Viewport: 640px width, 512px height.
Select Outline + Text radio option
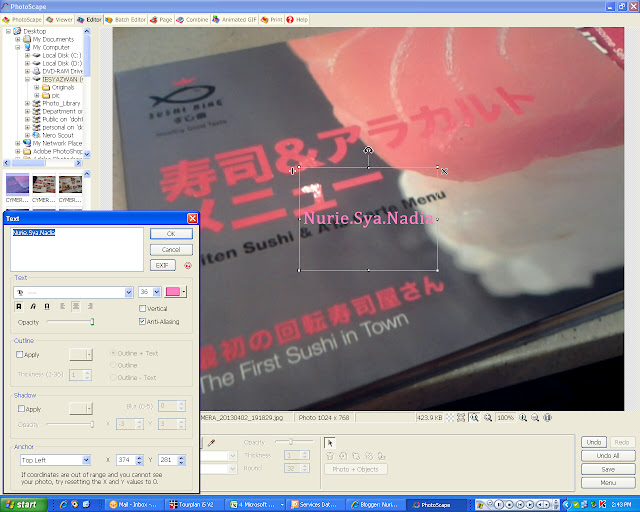113,353
